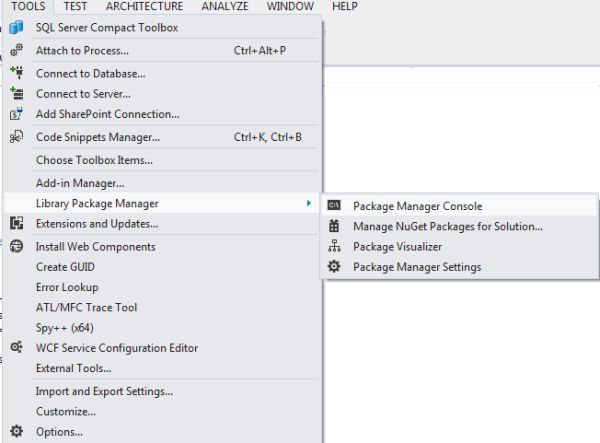This screenshot has height=443, width=600.
Task: Click the Connect to Database plug icon
Action: click(16, 73)
